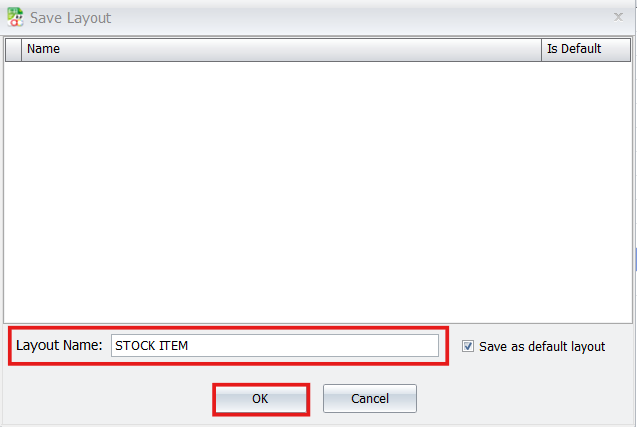Screen dimensions: 637x427
Task: Click the divider between Name and Is Default headers
Action: (541, 49)
